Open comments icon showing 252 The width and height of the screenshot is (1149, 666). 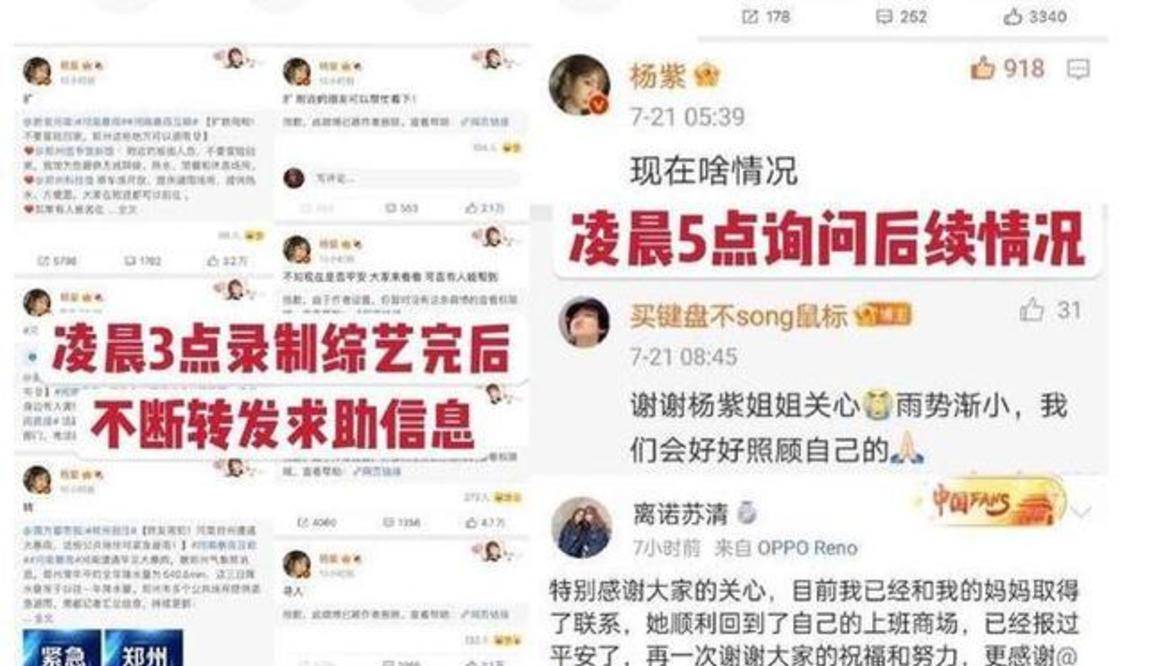(884, 16)
